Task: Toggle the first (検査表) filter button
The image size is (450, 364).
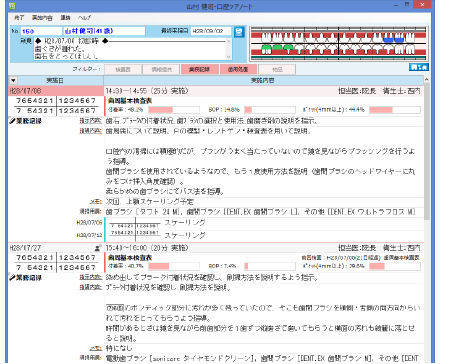Action: tap(123, 70)
